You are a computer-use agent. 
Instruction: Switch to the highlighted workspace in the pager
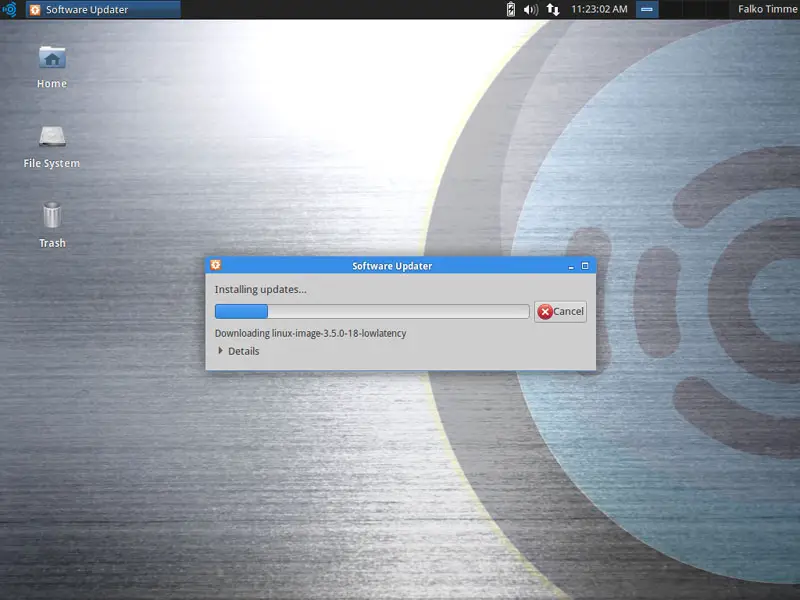[x=647, y=9]
